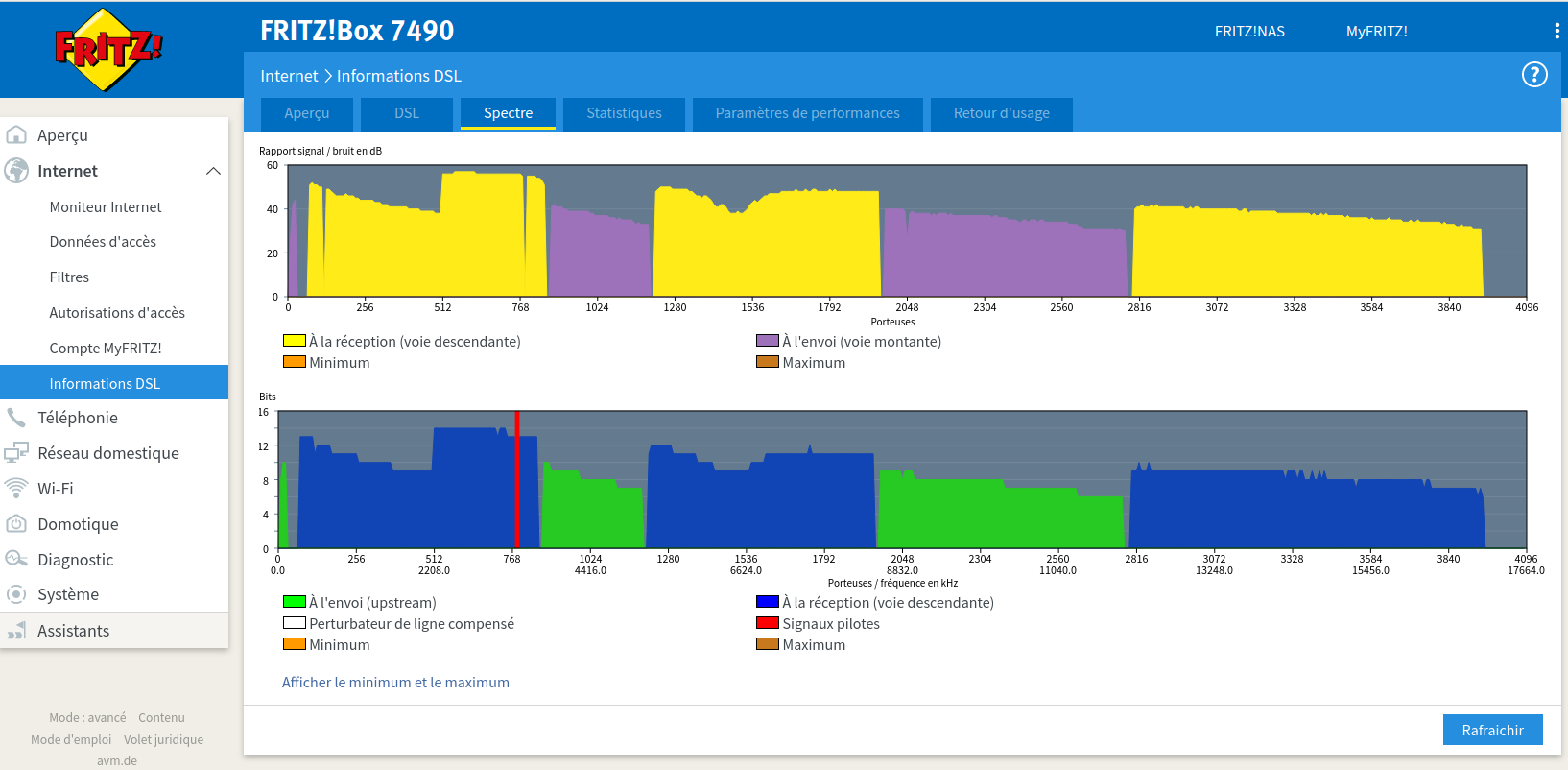Open the three-dot menu in header
The image size is (1568, 770).
pyautogui.click(x=1556, y=31)
